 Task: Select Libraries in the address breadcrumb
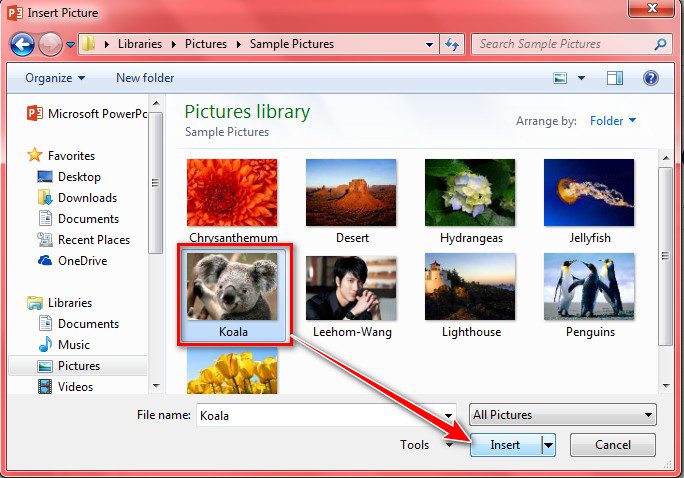(140, 44)
